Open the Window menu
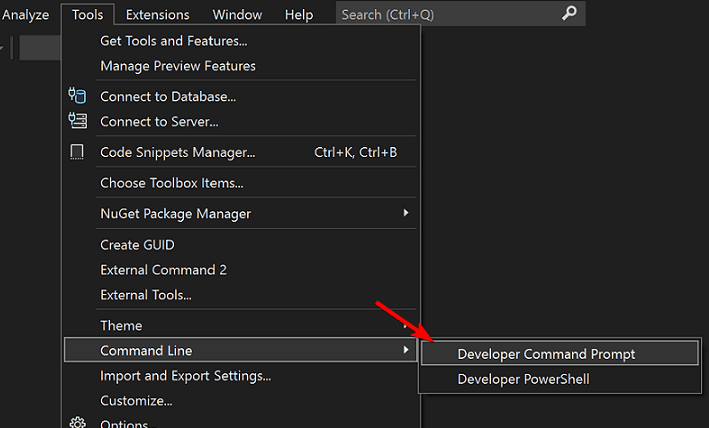 237,14
